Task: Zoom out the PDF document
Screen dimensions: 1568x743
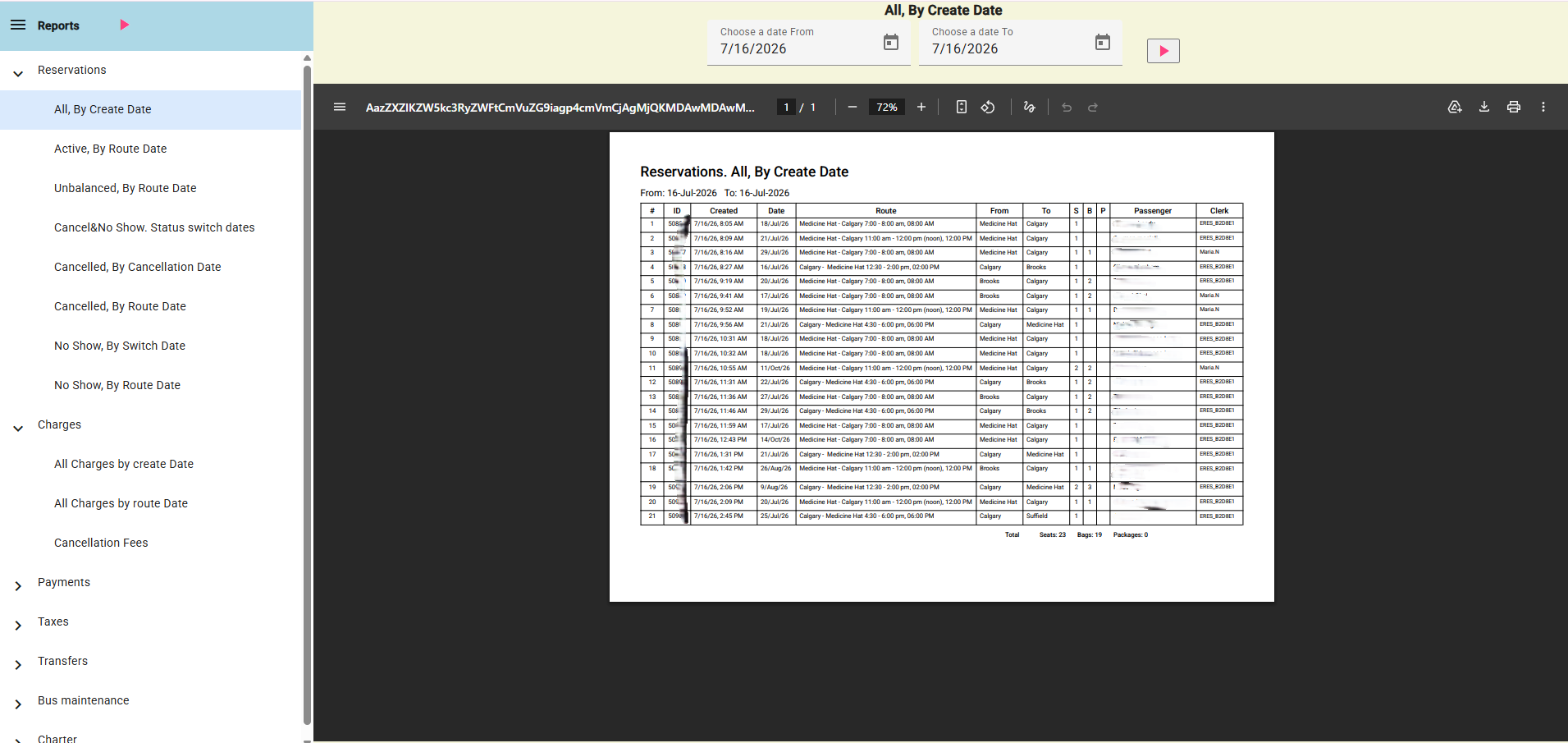Action: [x=853, y=107]
